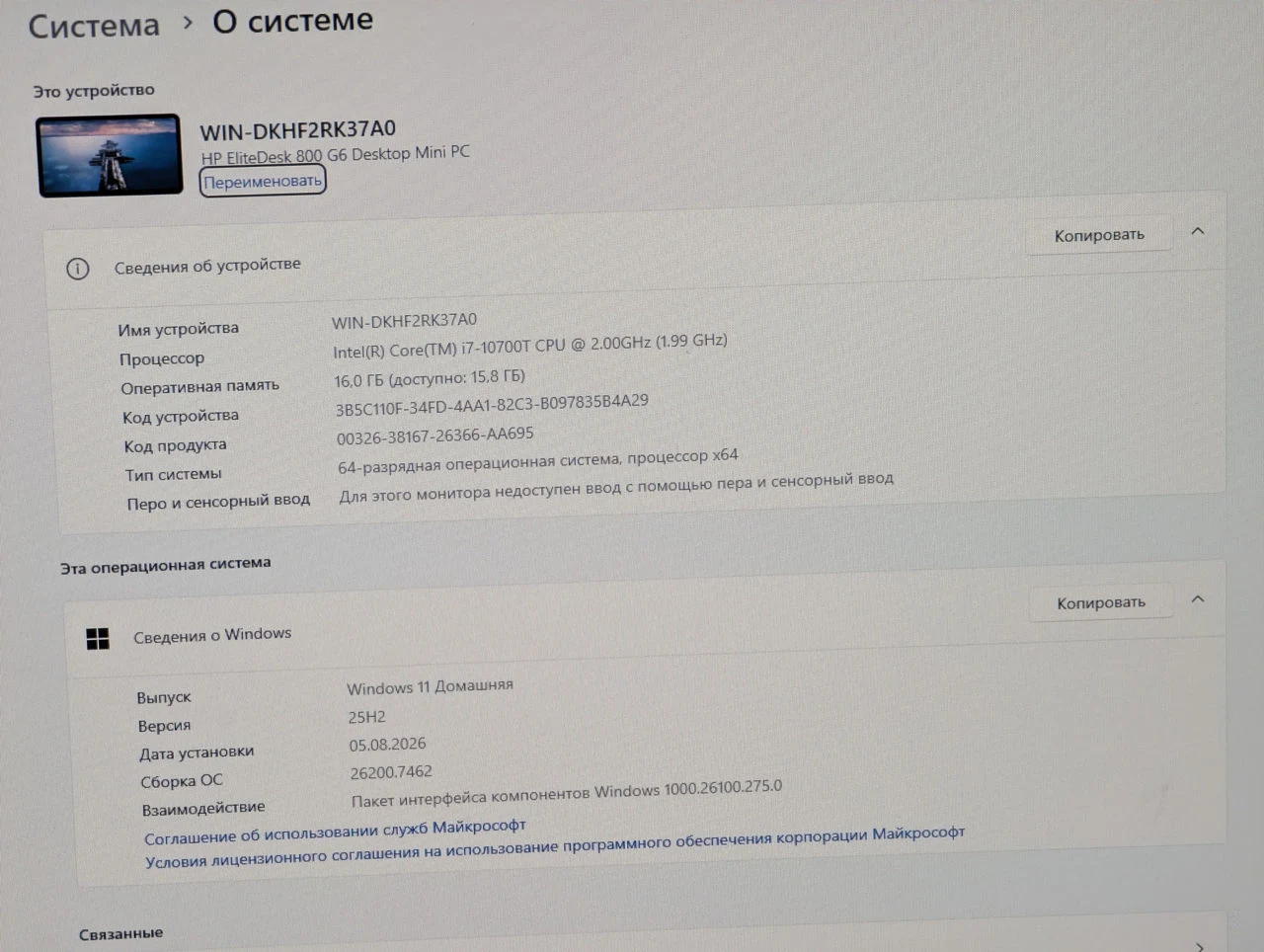Click the Сведения о Windows header title
Image resolution: width=1264 pixels, height=952 pixels.
[212, 635]
